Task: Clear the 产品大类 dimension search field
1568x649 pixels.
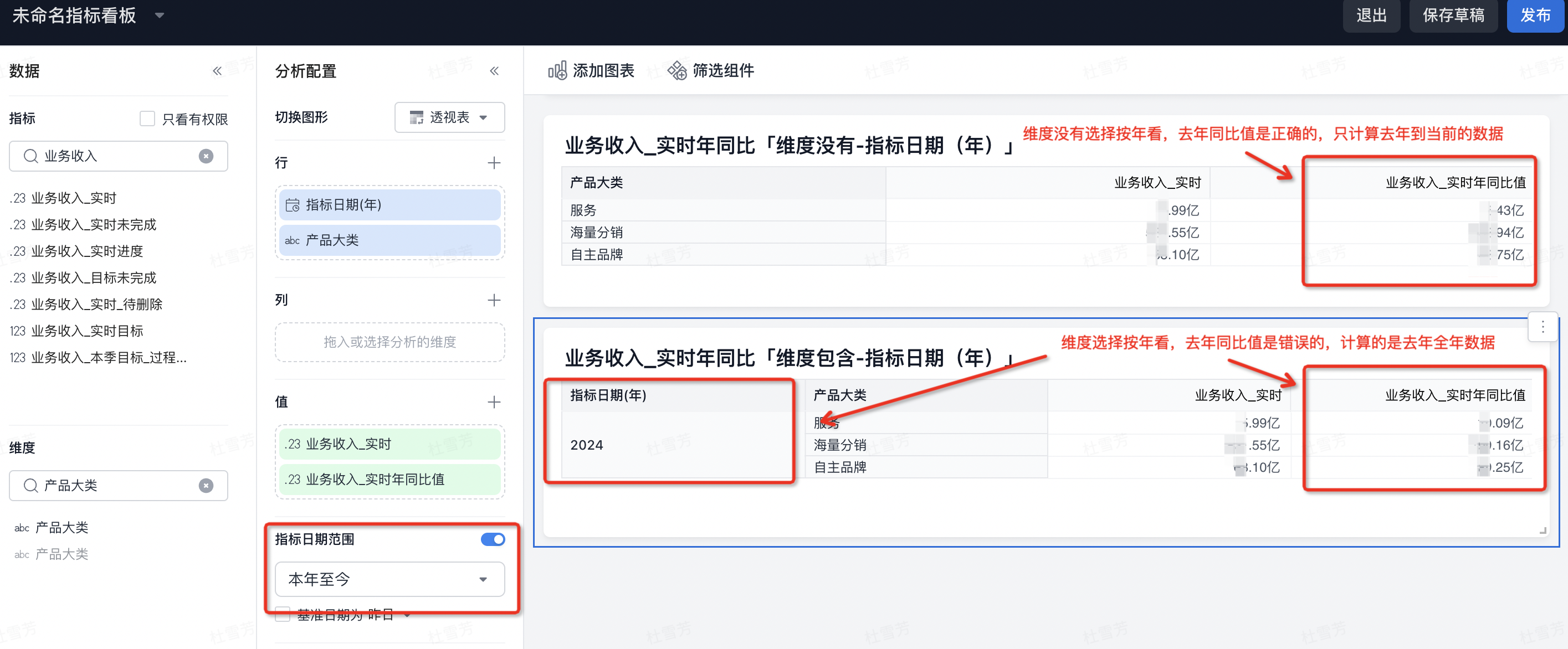Action: click(x=206, y=486)
